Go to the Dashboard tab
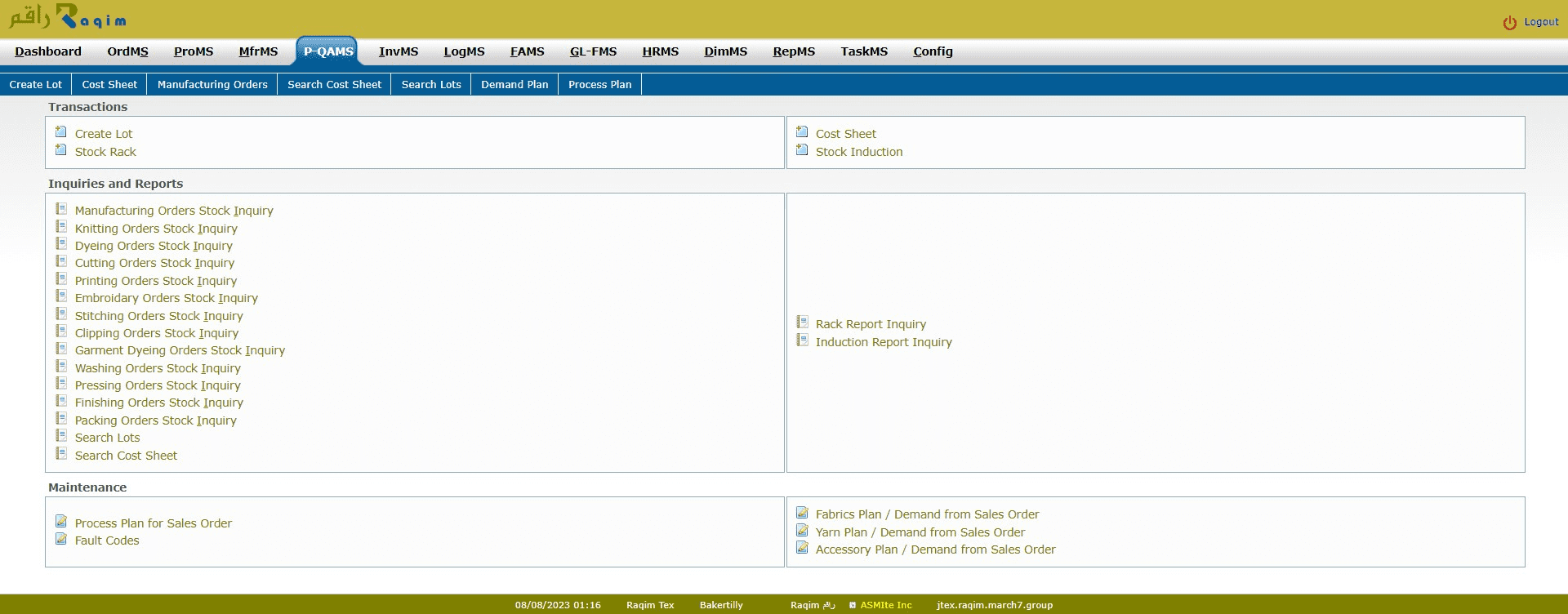 pyautogui.click(x=48, y=51)
